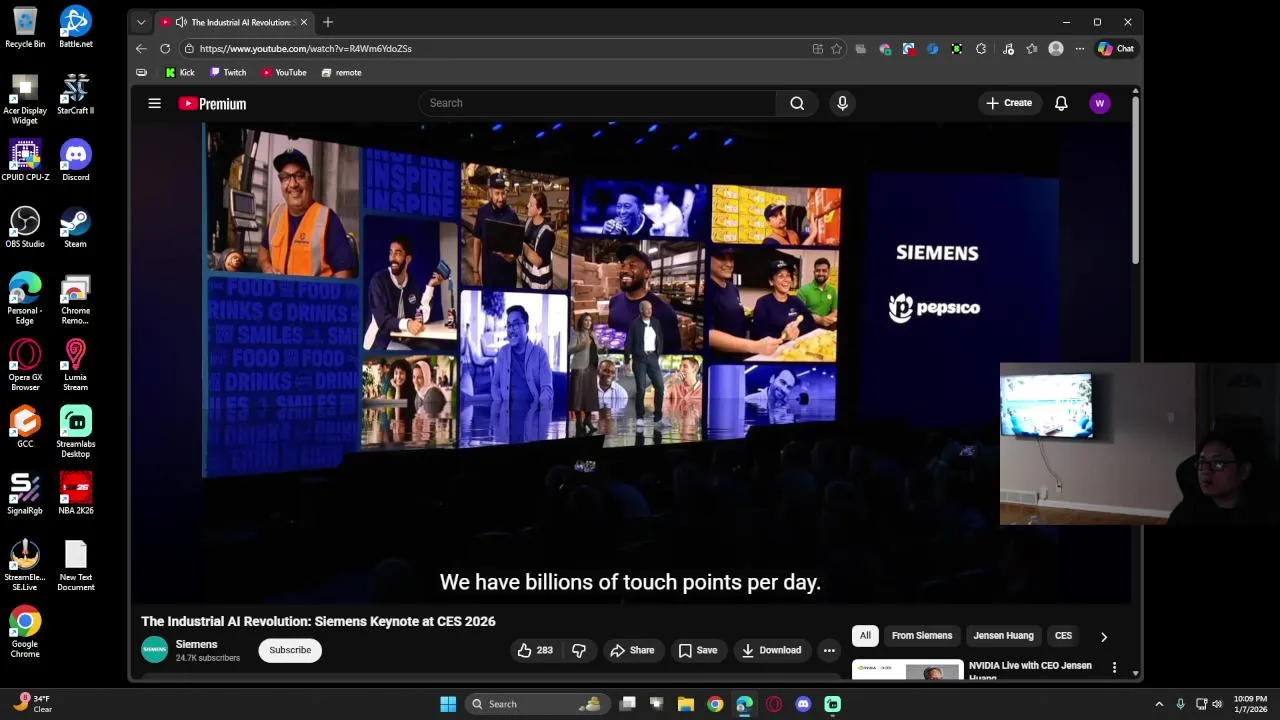Viewport: 1280px width, 720px height.
Task: Open the Siemens channel name link
Action: pos(196,644)
